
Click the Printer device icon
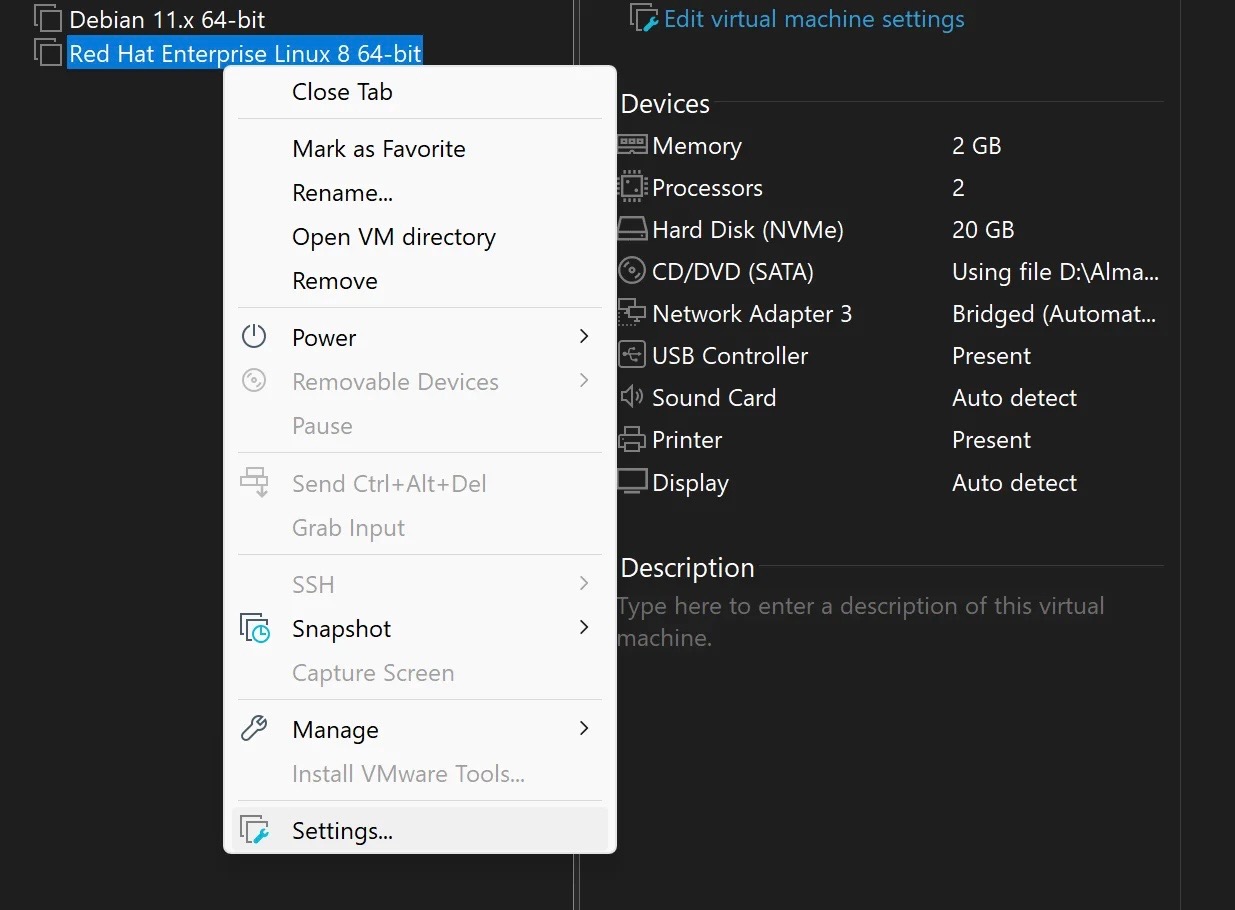point(632,440)
